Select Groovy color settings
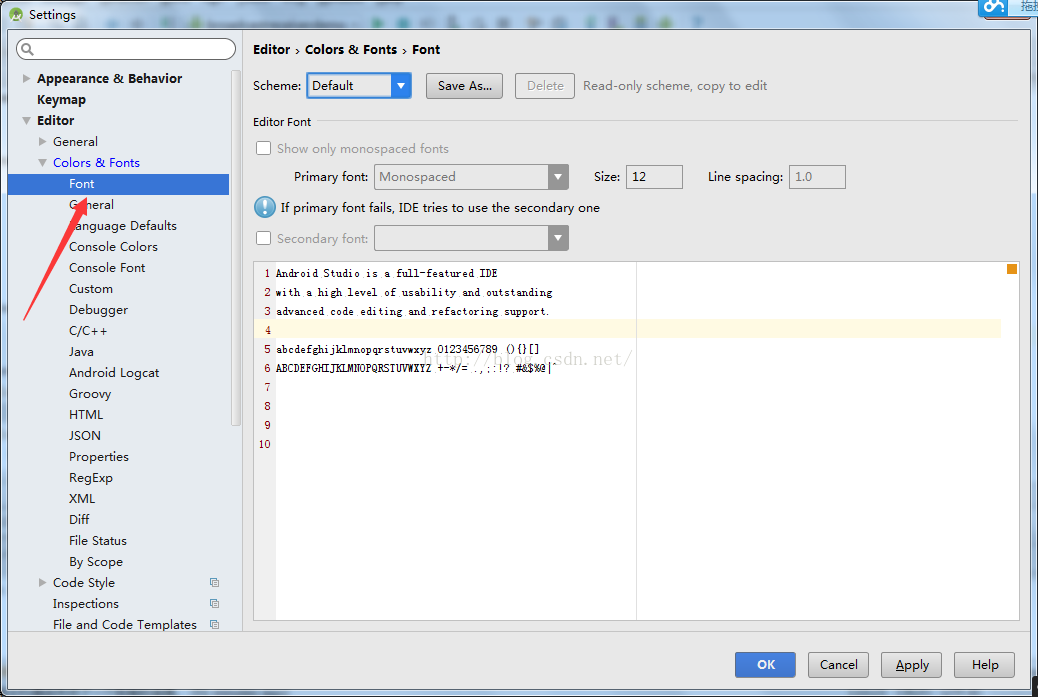Image resolution: width=1038 pixels, height=697 pixels. point(90,394)
